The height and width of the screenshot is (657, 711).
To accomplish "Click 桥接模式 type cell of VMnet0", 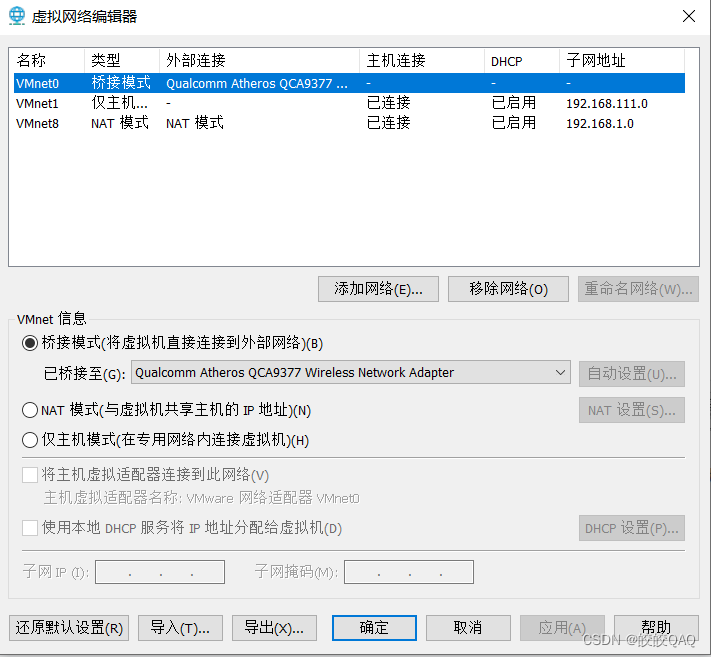I will pos(121,83).
